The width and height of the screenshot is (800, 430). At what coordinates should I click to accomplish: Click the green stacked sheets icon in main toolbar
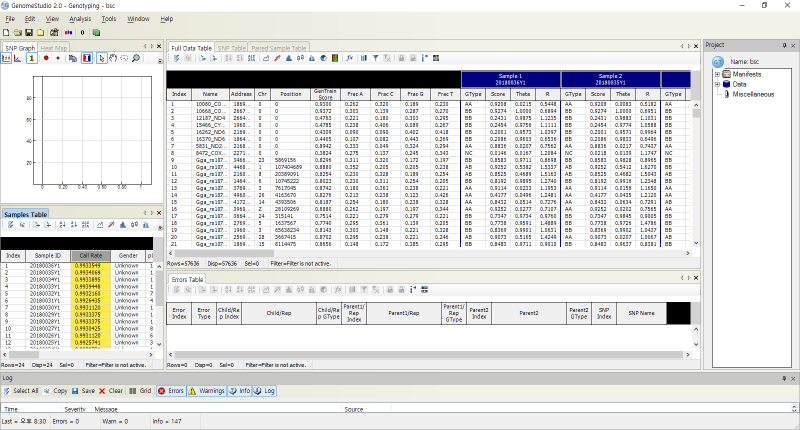point(96,33)
